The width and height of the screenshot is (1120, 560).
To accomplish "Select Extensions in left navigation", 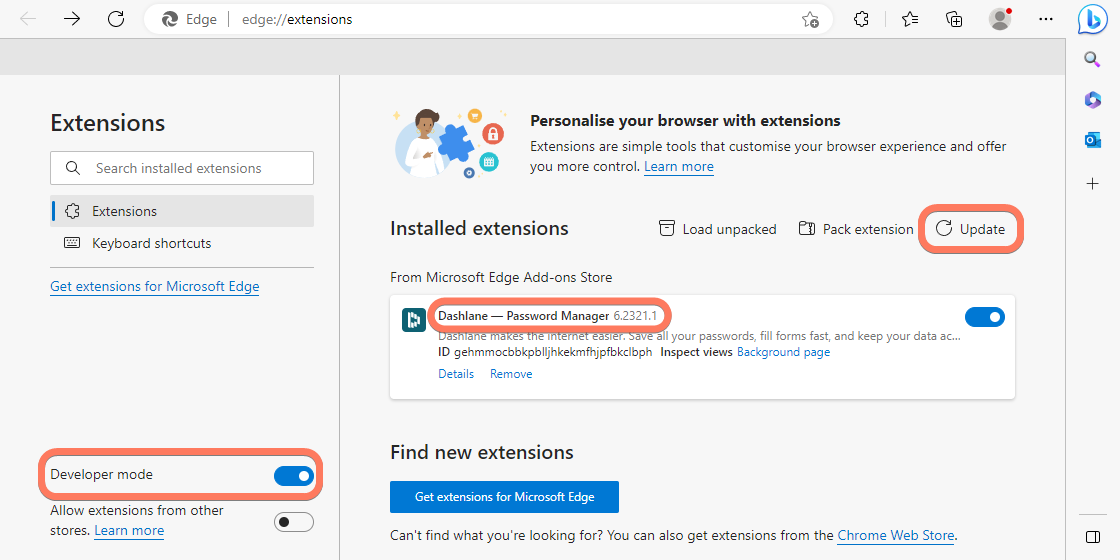I will [x=182, y=211].
